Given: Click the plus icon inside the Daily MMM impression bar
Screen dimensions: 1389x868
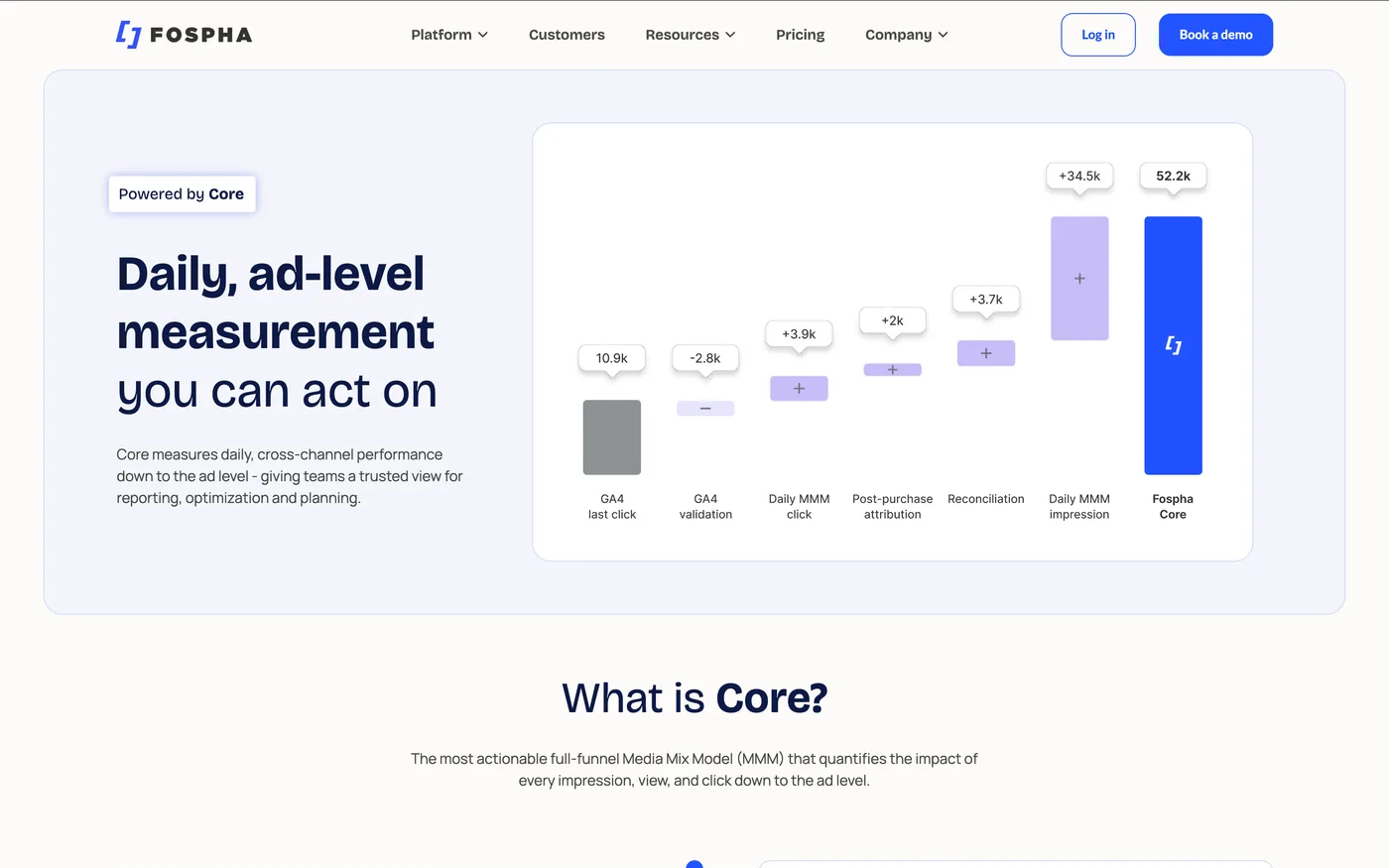Looking at the screenshot, I should [1079, 279].
